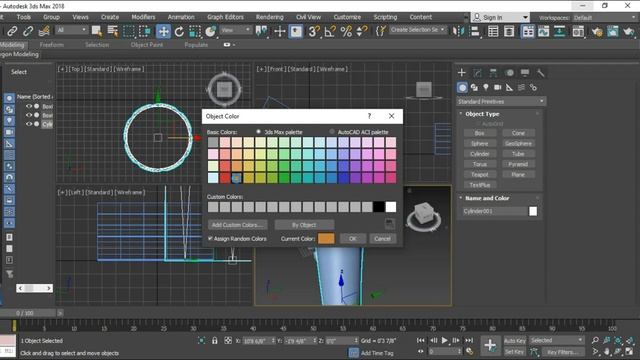Open the Standard Primitives dropdown
Viewport: 640px width, 360px height.
(x=501, y=101)
